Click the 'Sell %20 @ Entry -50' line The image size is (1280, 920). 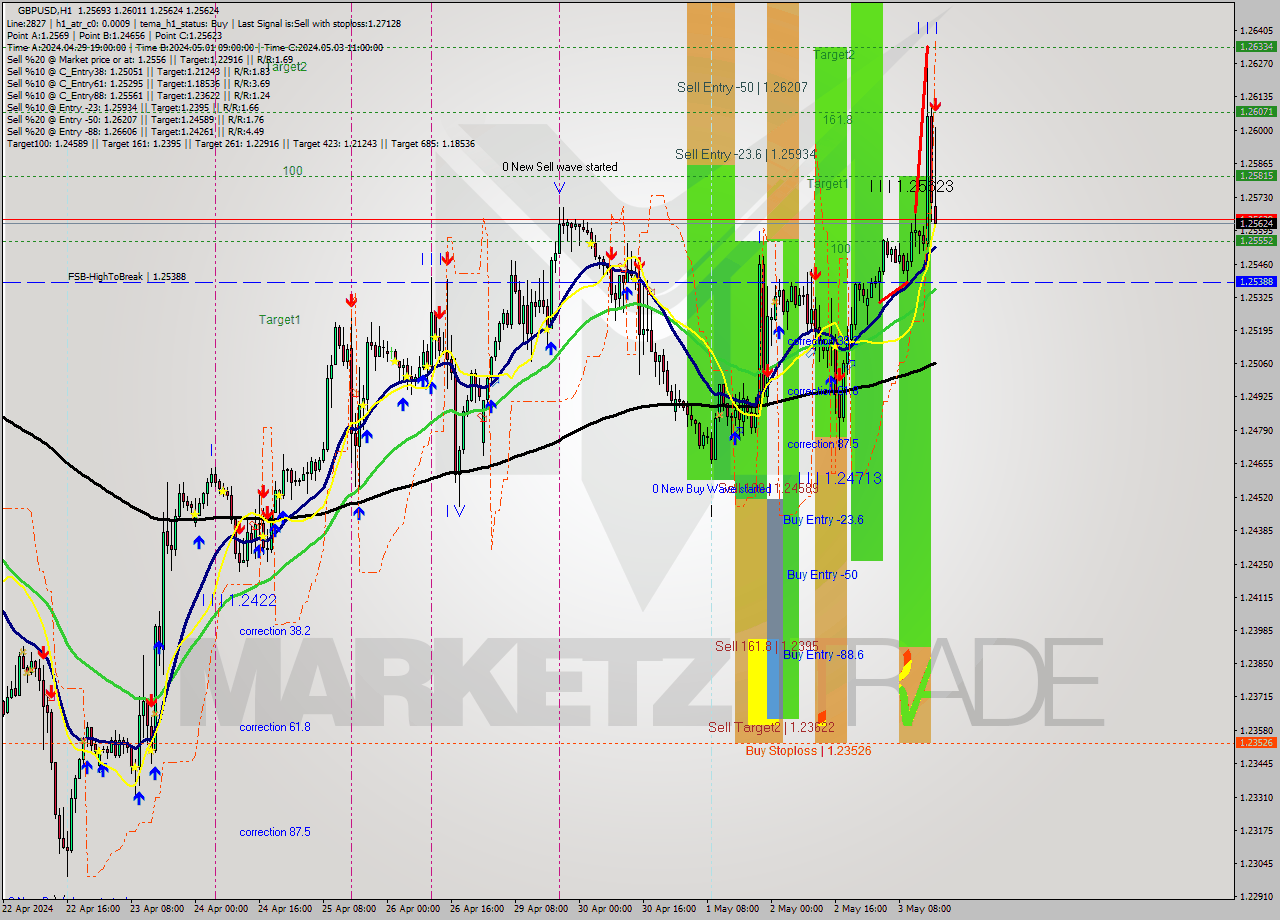tap(135, 119)
